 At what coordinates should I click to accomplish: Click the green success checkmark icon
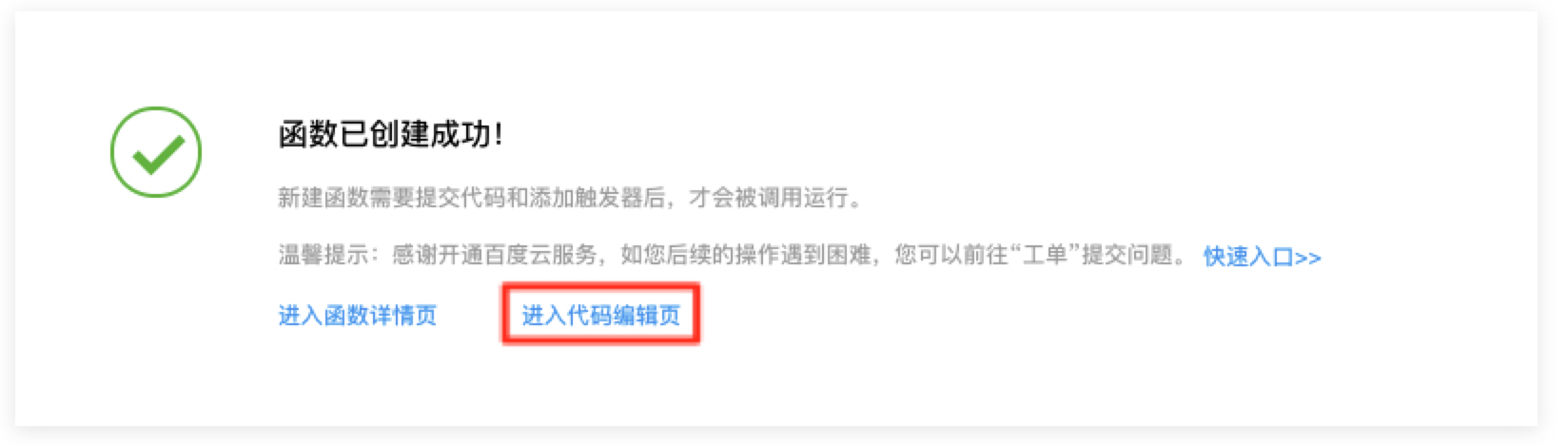(156, 152)
